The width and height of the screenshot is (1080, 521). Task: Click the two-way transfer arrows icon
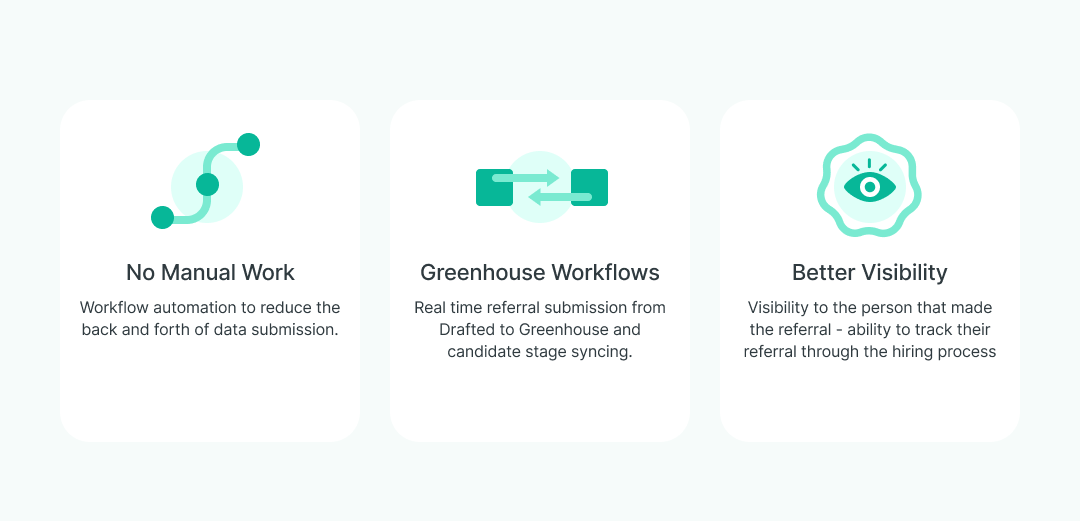(541, 187)
